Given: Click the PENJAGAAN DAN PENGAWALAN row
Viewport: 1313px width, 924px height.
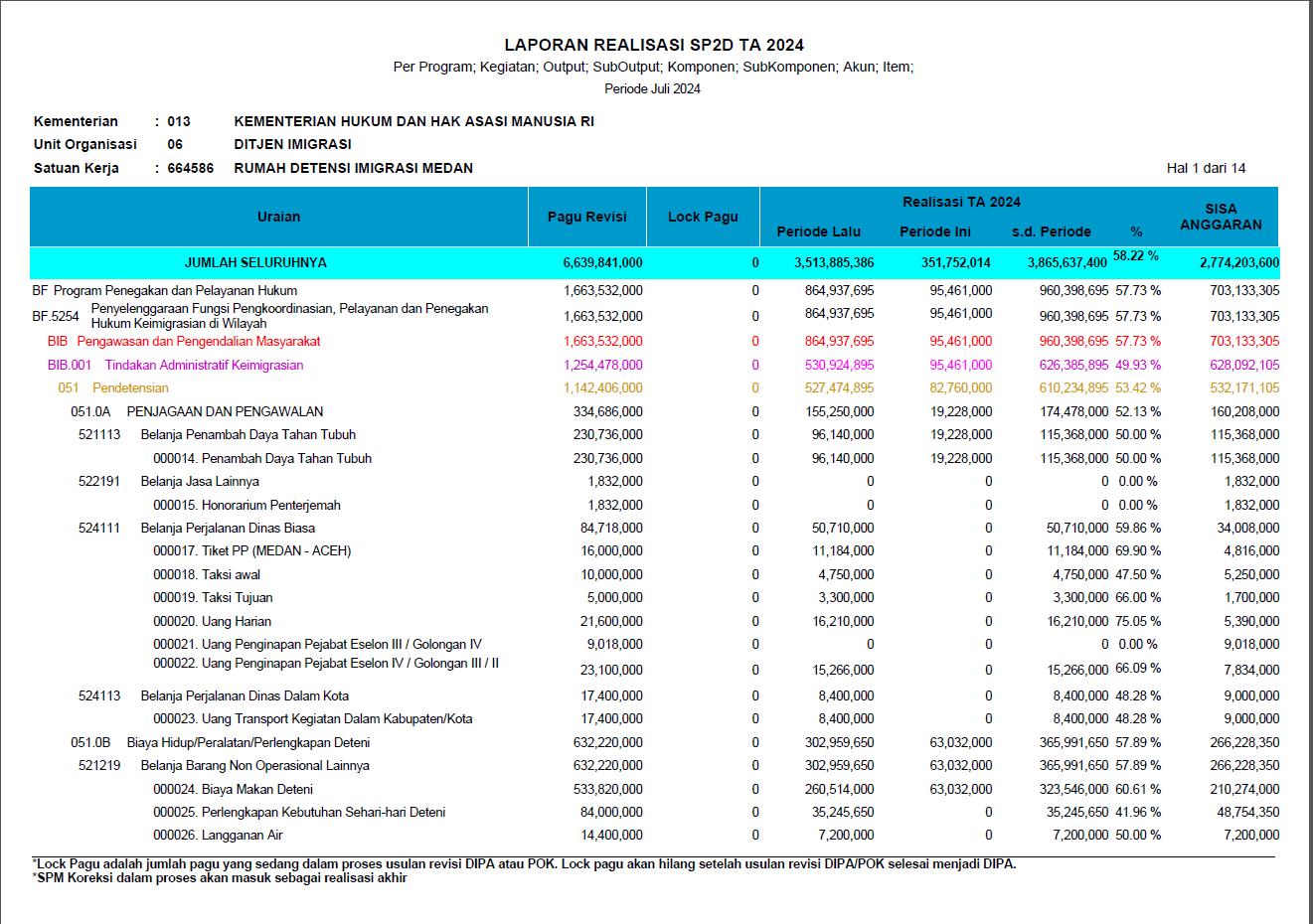Looking at the screenshot, I should pos(225,411).
